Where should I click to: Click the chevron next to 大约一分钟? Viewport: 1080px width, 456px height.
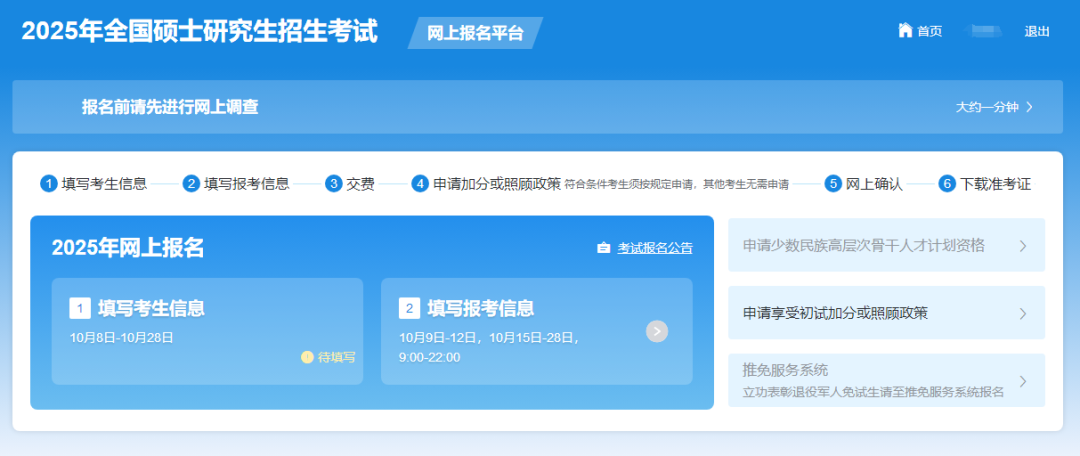click(1029, 107)
